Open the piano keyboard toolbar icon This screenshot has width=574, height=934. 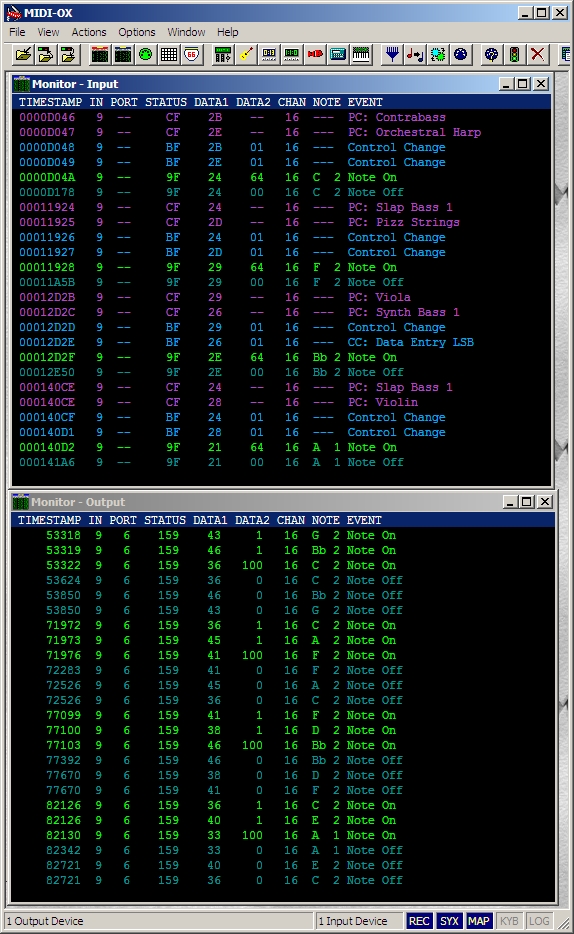coord(361,55)
